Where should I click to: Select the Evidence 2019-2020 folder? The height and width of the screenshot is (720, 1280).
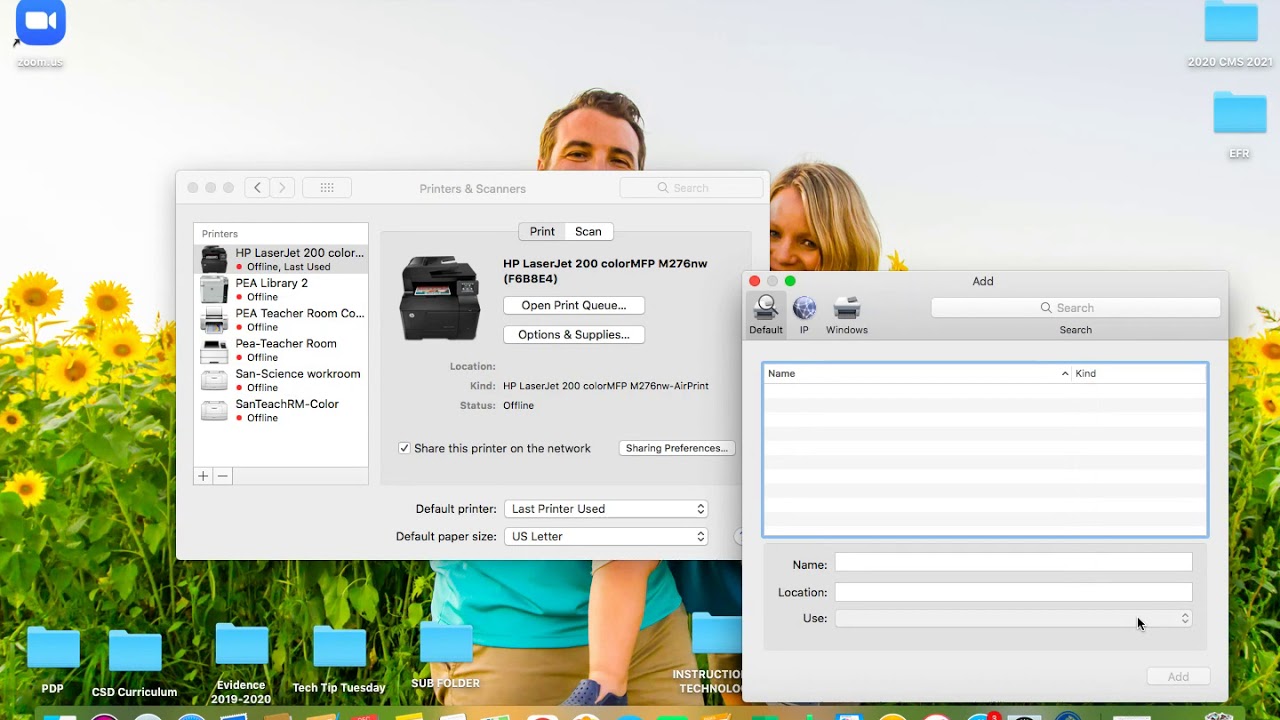241,664
